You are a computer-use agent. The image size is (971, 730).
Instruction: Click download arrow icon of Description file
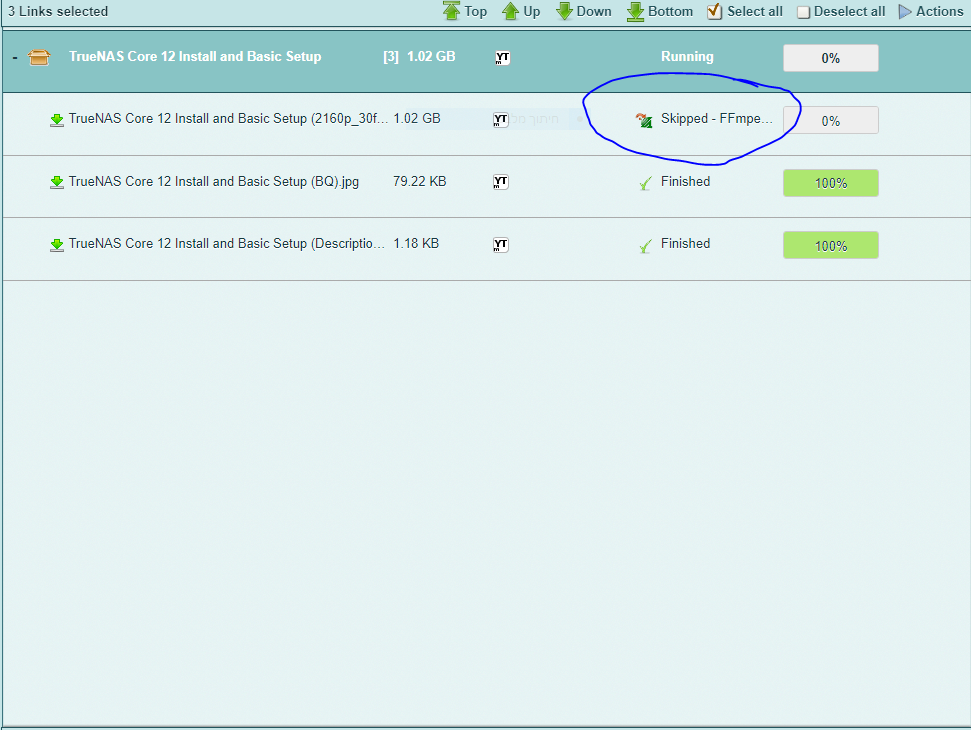click(x=57, y=245)
